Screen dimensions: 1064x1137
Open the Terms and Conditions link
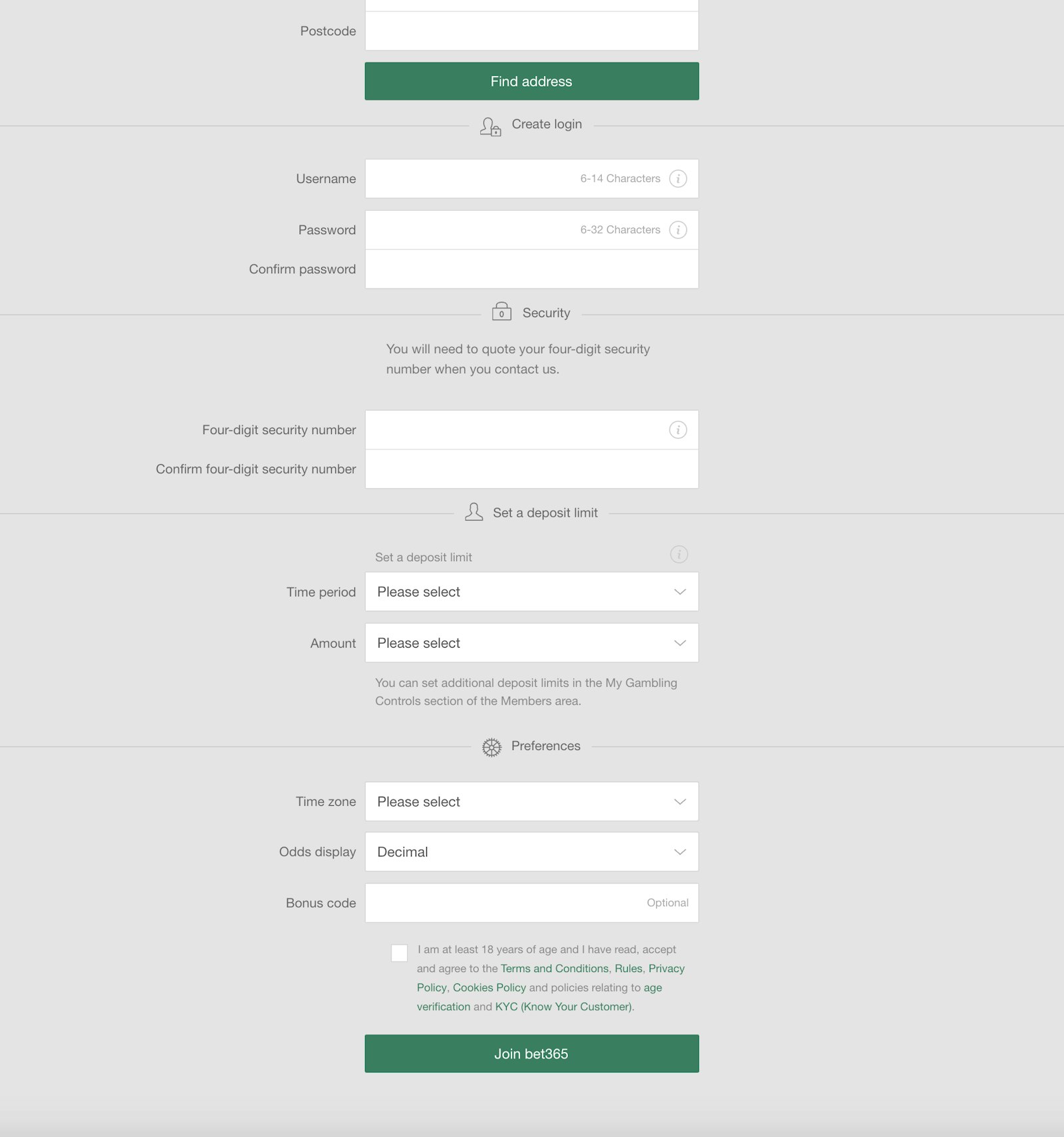(555, 969)
